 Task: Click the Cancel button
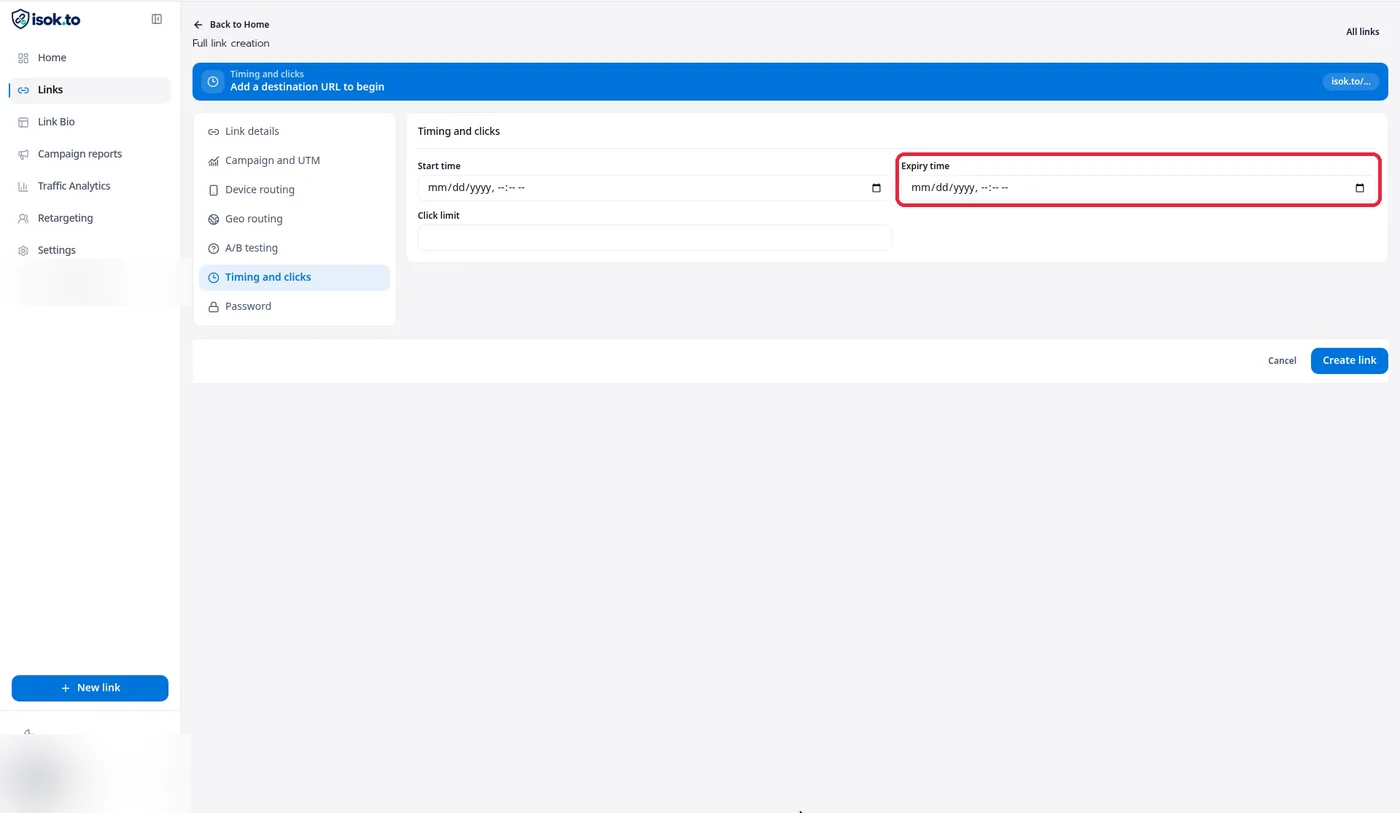pos(1282,361)
